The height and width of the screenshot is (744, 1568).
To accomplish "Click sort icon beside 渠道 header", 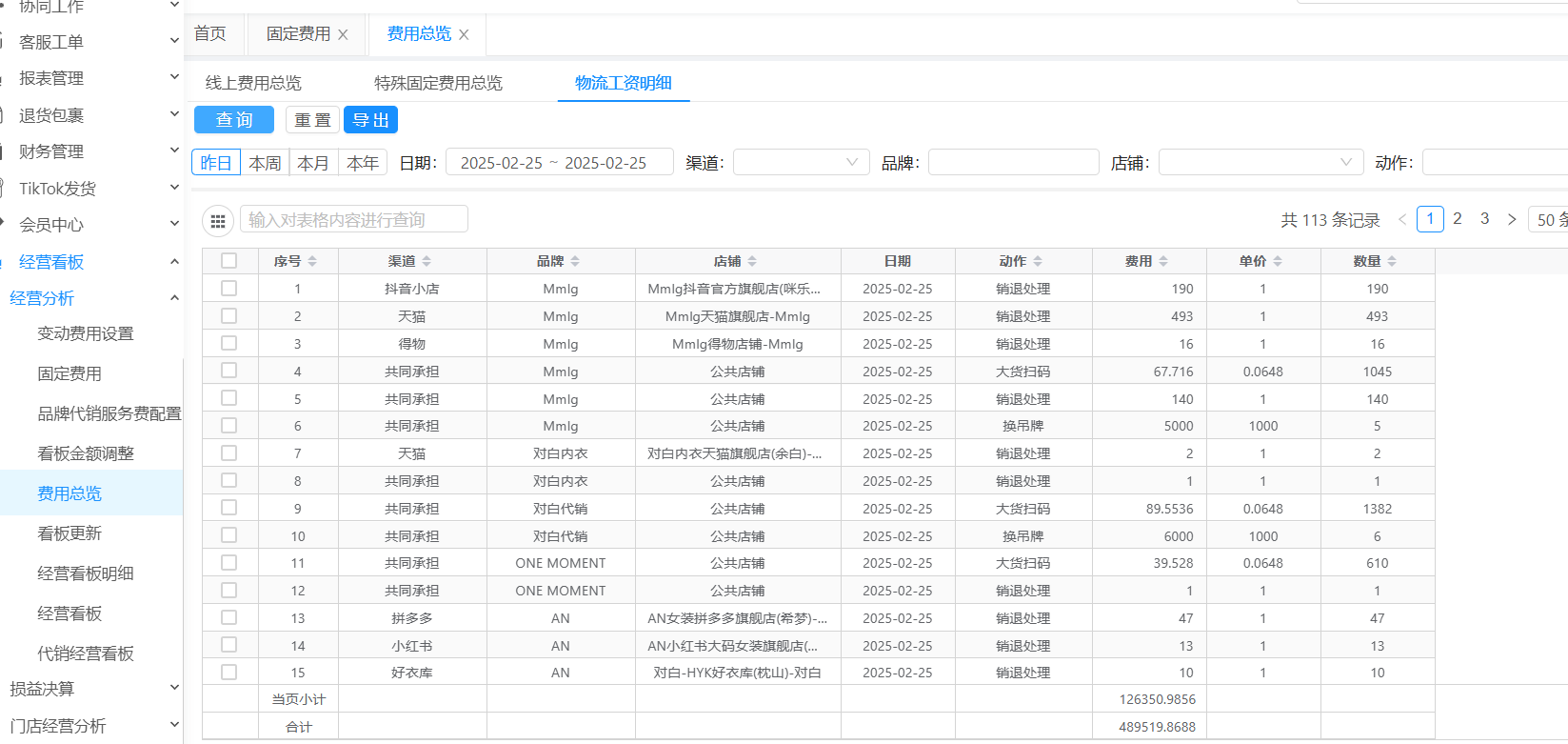I will point(427,261).
